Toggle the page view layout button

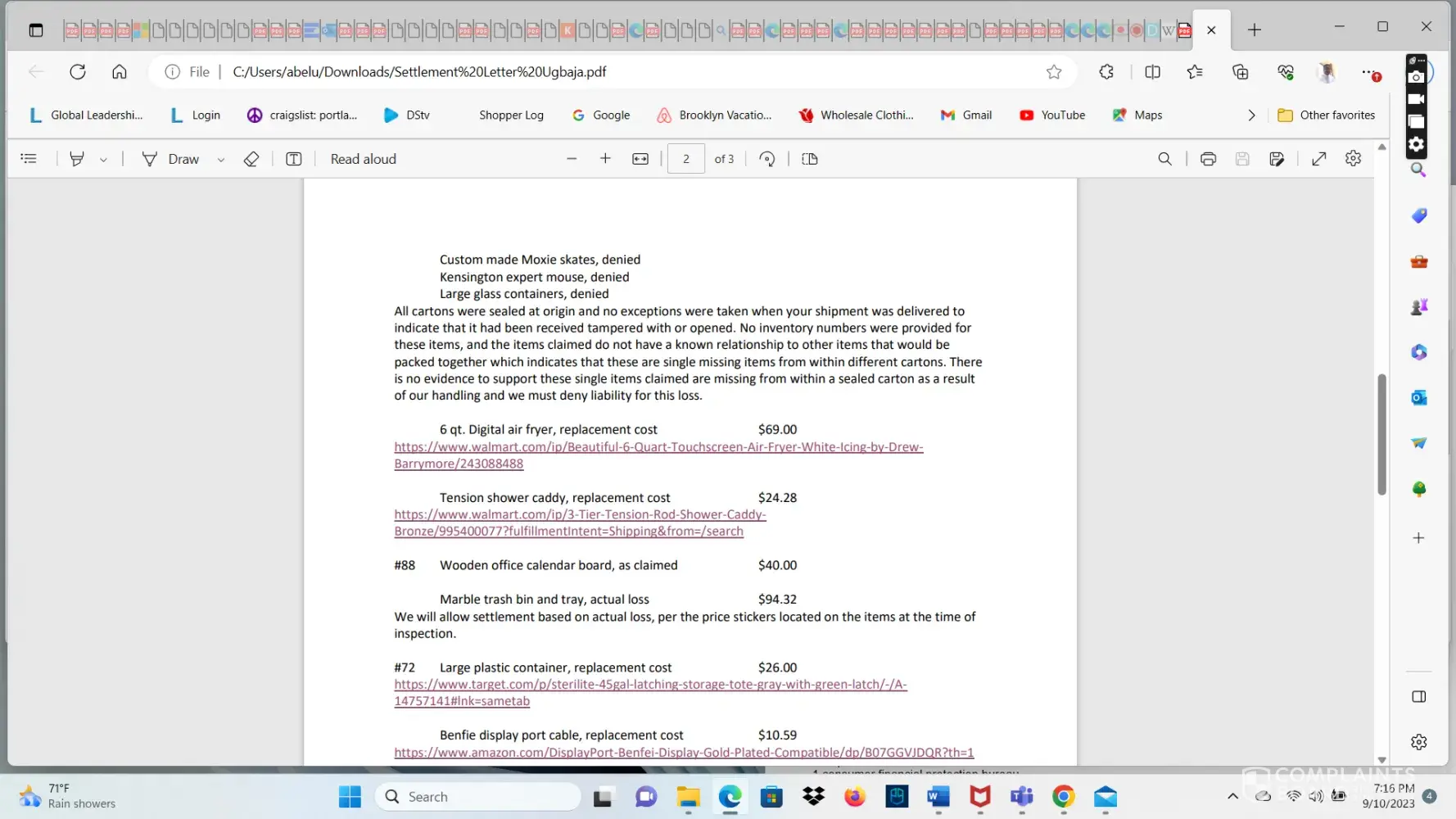(810, 159)
